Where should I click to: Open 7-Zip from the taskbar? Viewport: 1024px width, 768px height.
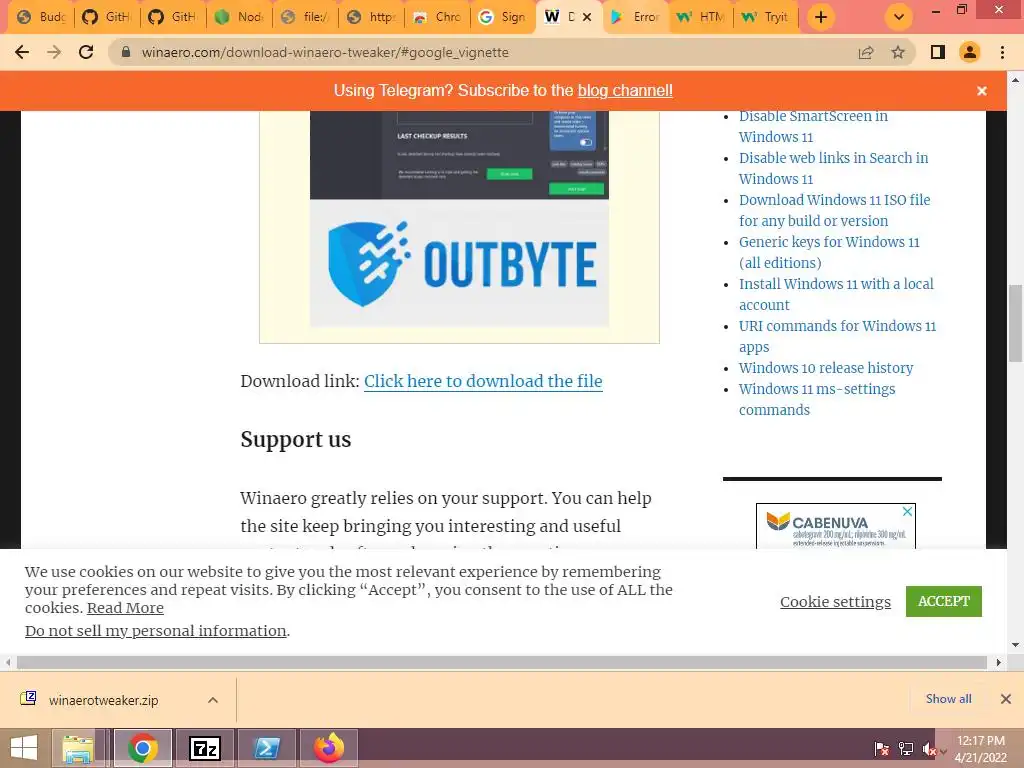pos(204,748)
